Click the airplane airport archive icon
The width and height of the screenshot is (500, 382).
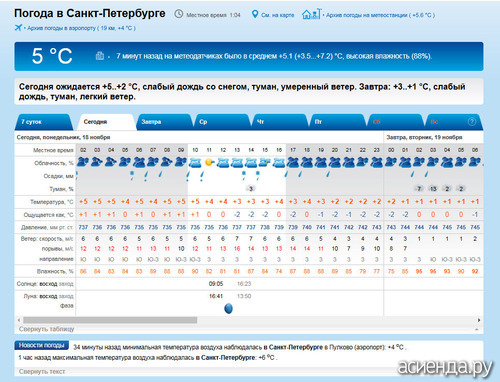(x=18, y=27)
